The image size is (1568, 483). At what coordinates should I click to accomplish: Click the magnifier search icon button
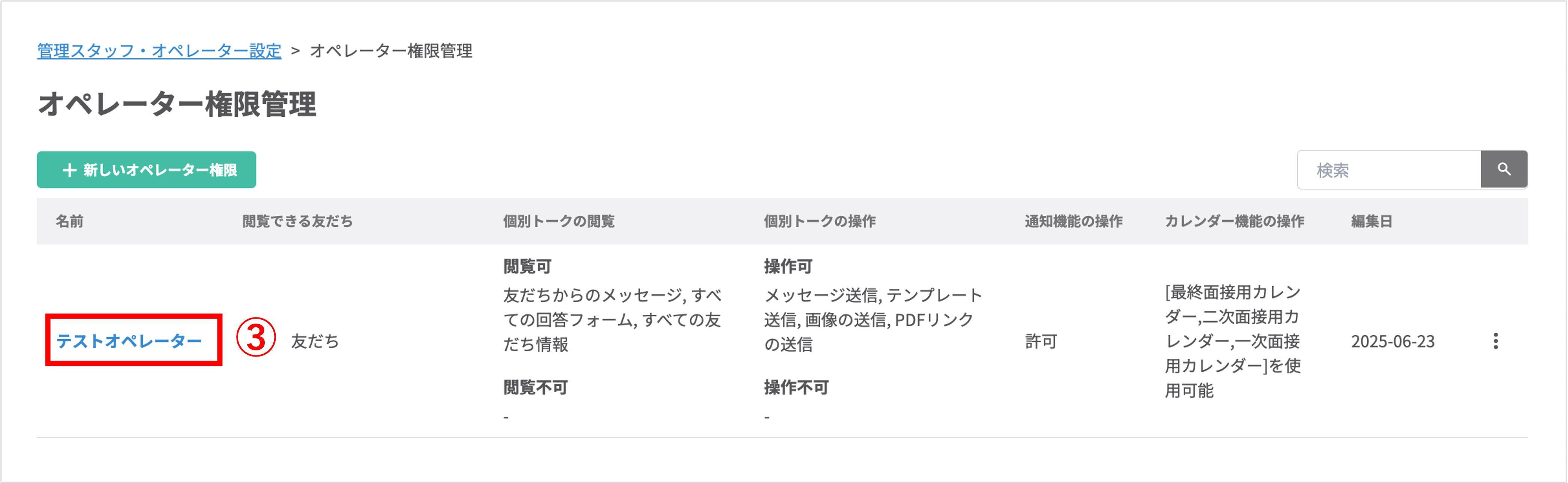(x=1503, y=170)
